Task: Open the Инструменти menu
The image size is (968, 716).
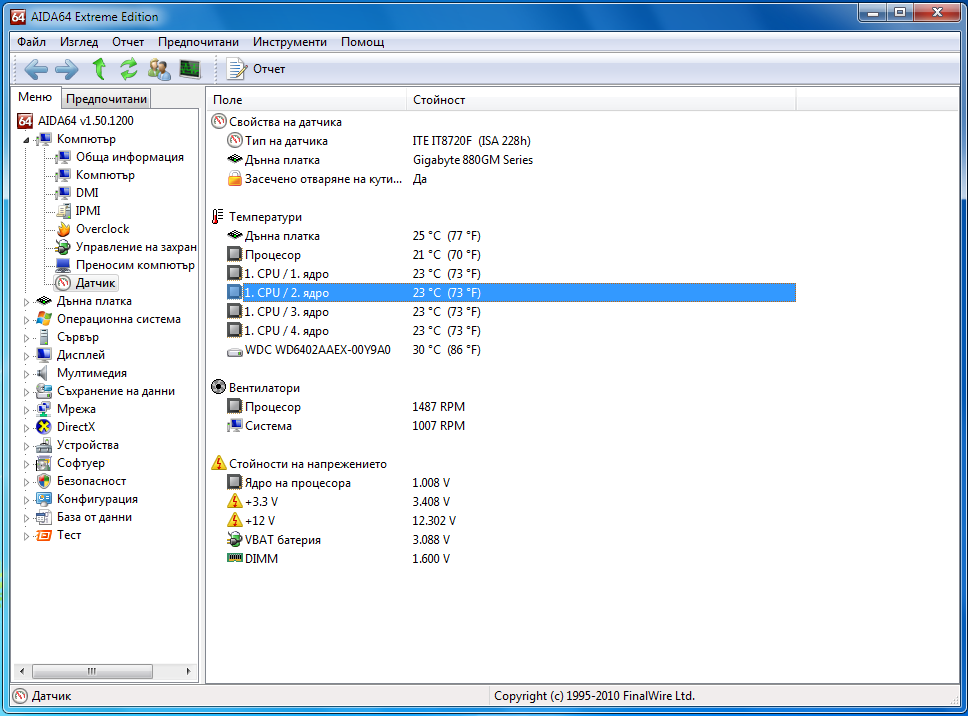Action: tap(290, 42)
